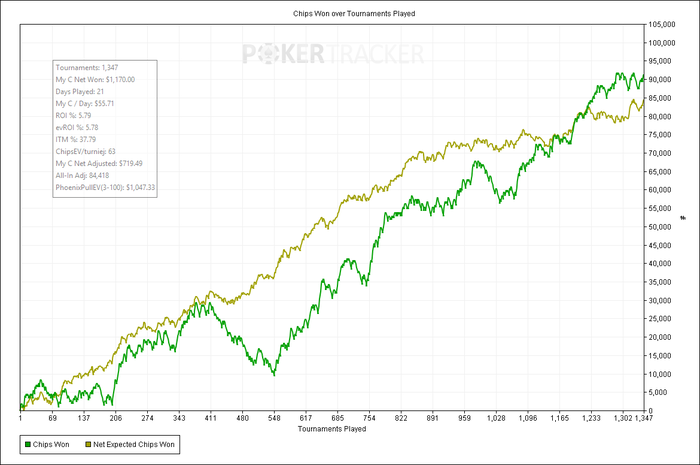Click the x-axis tick label 1,096
Screen dimensions: 700x465
coord(528,418)
